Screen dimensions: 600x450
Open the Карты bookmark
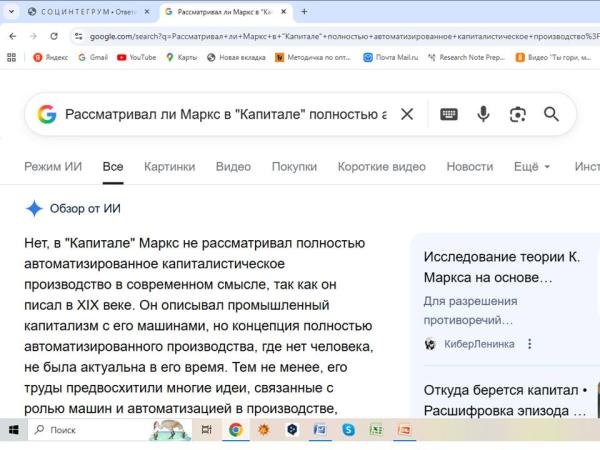click(x=182, y=57)
